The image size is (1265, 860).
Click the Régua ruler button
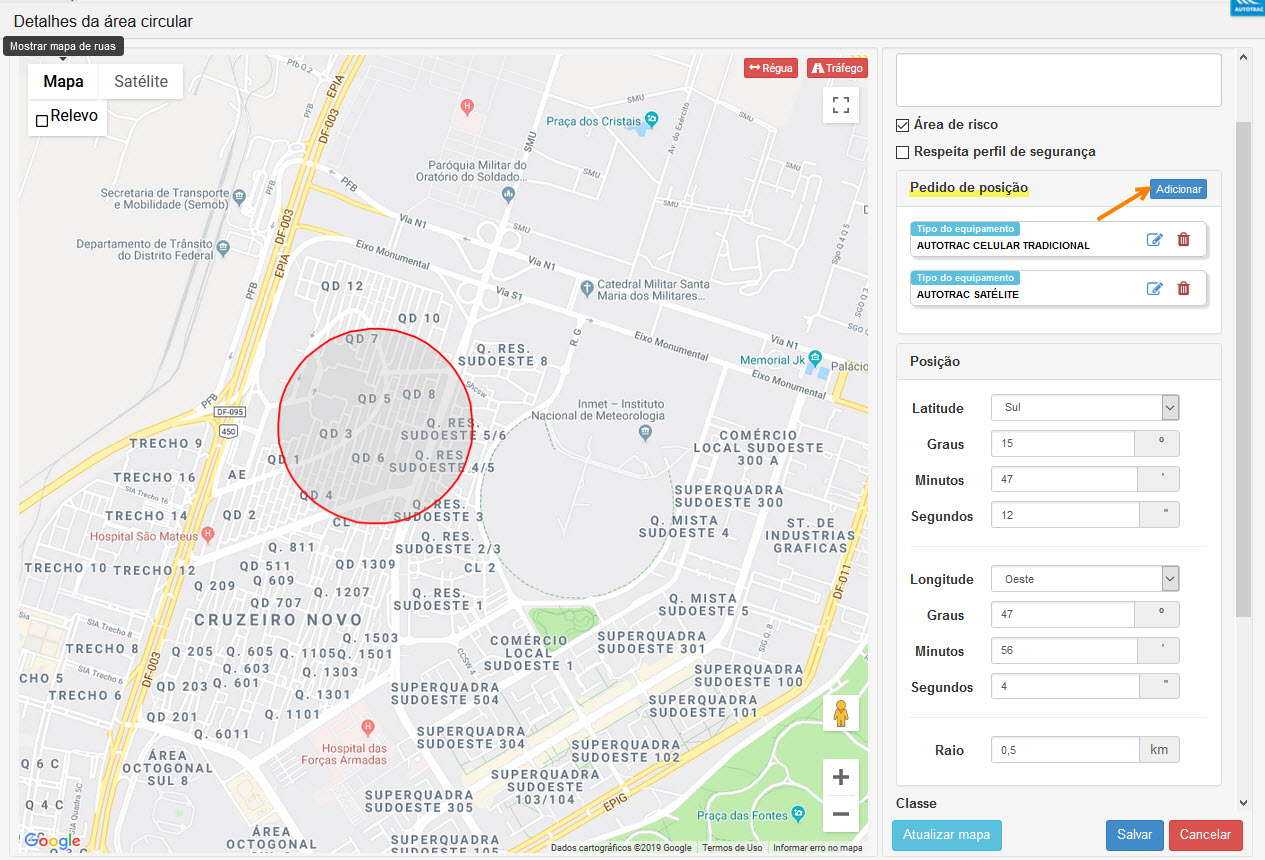[771, 68]
